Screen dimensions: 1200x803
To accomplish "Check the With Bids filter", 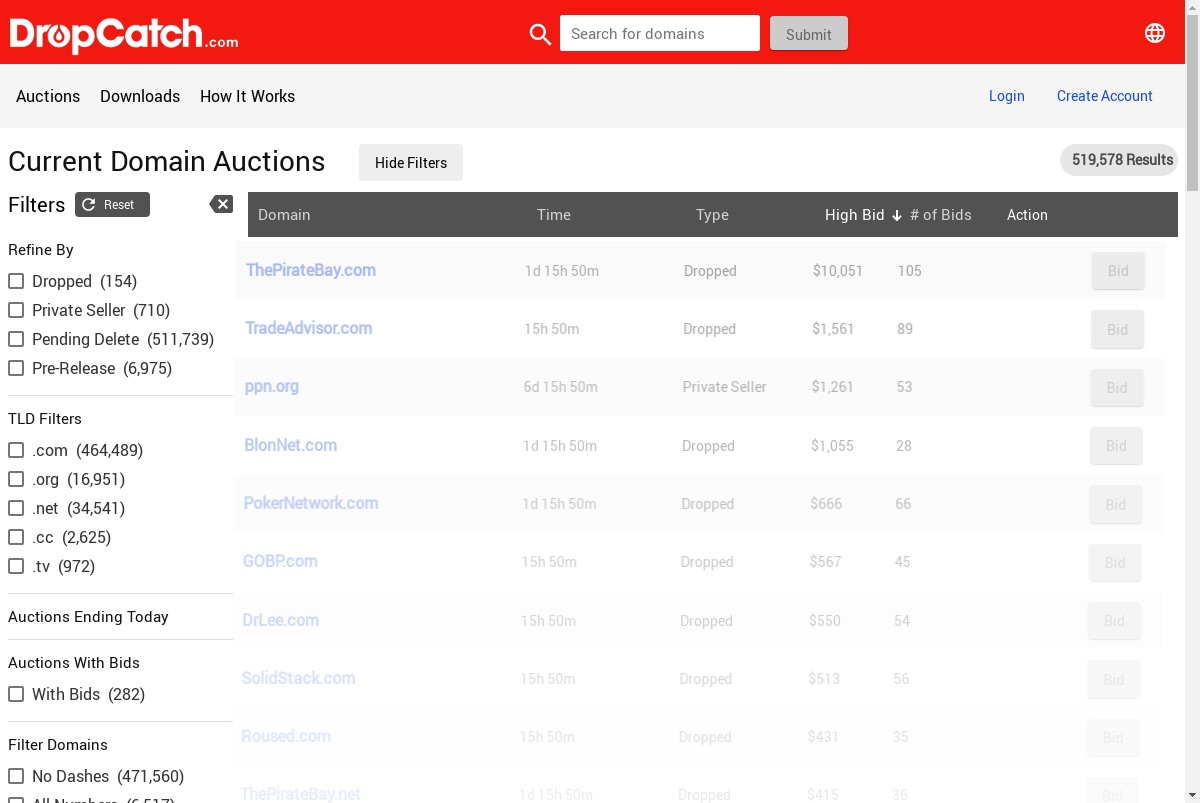I will 16,694.
